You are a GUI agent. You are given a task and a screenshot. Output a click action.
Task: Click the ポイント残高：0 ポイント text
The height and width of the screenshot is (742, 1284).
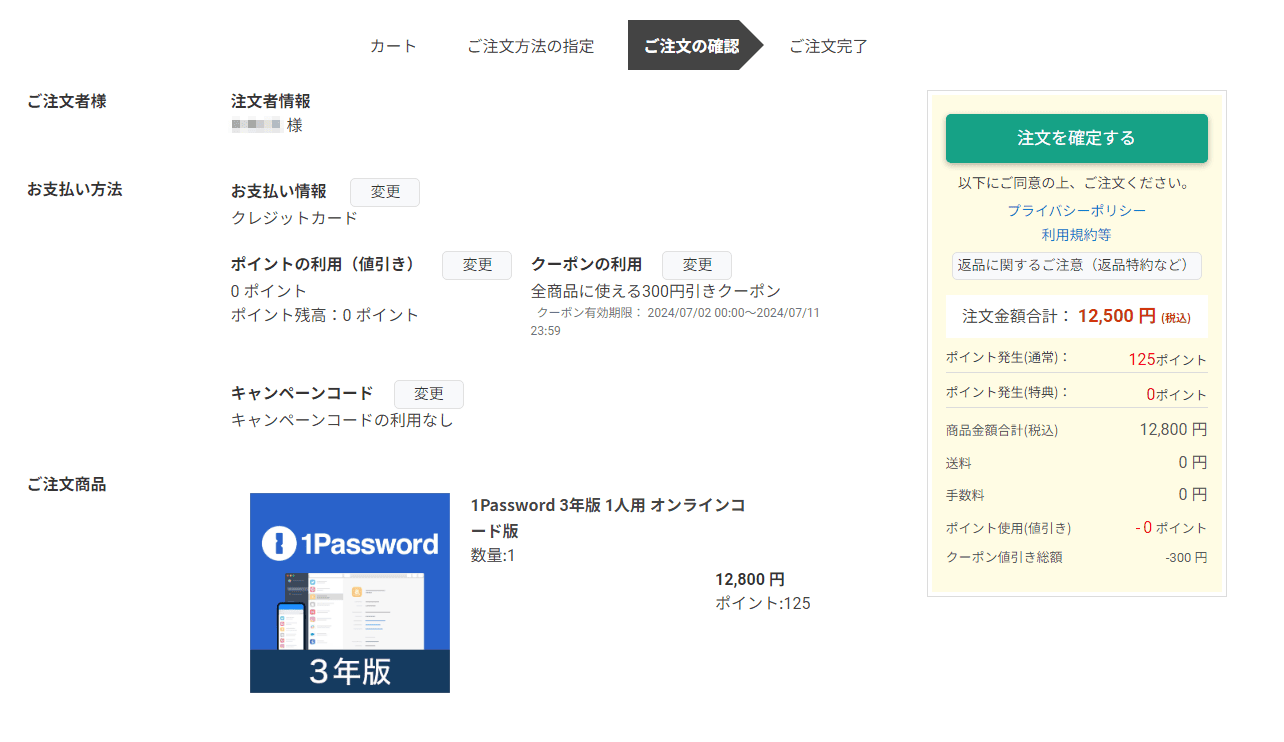tap(325, 315)
